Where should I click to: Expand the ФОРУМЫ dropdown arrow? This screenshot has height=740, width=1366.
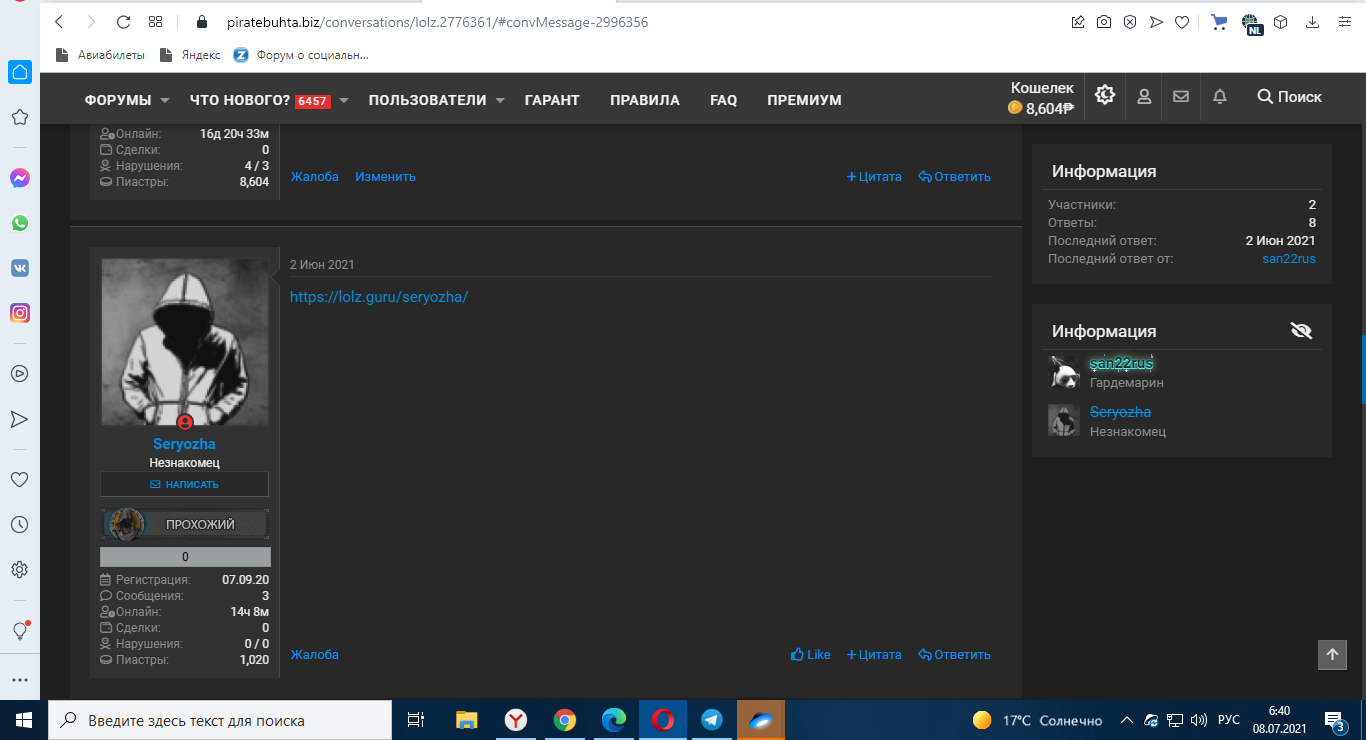165,101
